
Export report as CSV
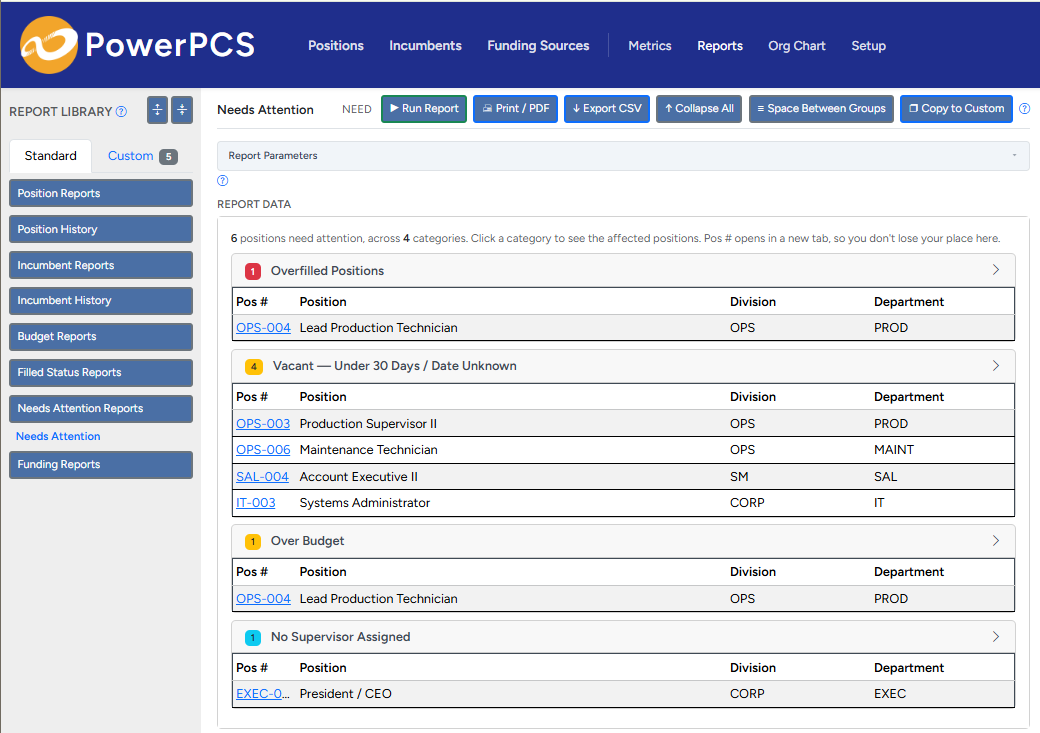607,109
